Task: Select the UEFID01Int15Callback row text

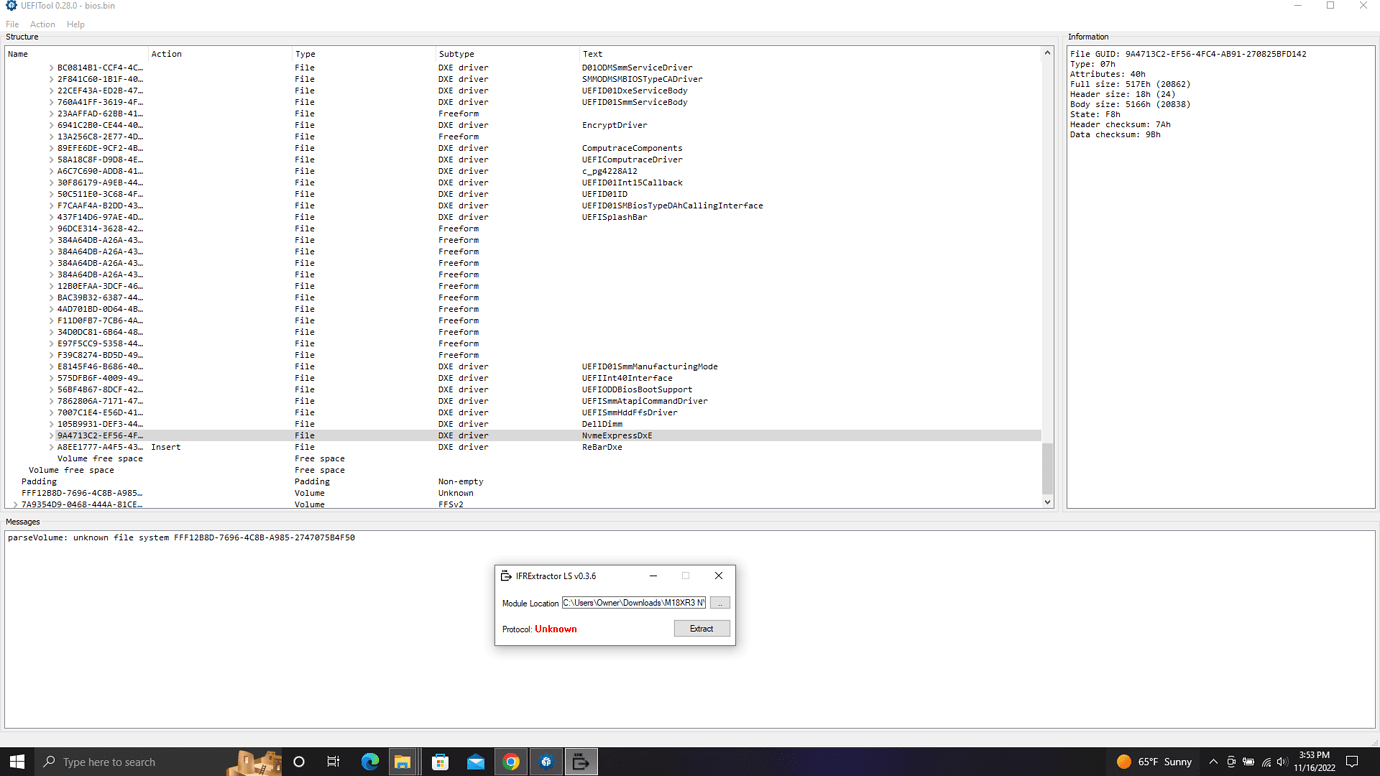Action: tap(632, 183)
